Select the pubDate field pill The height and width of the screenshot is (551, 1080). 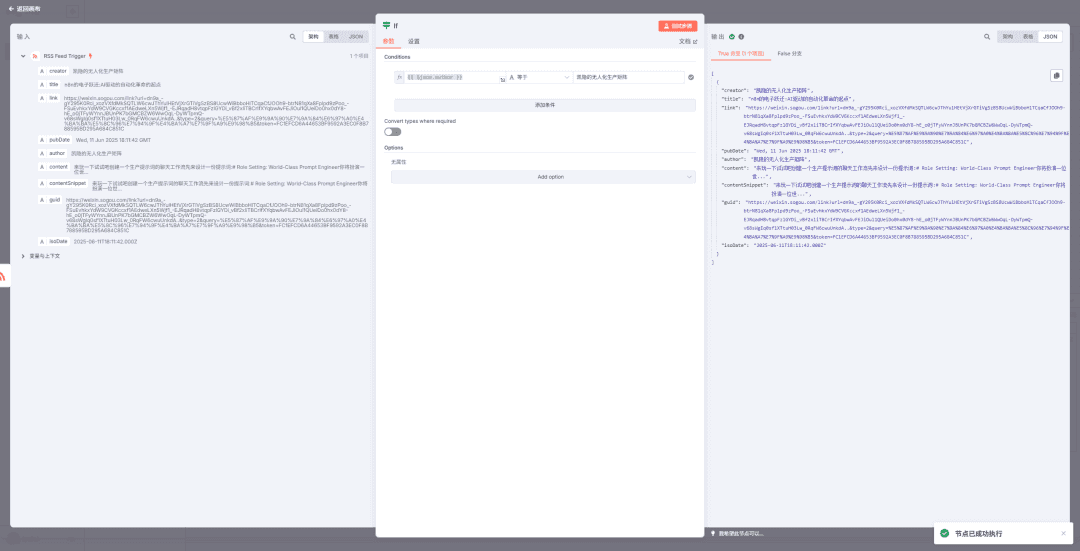click(55, 139)
